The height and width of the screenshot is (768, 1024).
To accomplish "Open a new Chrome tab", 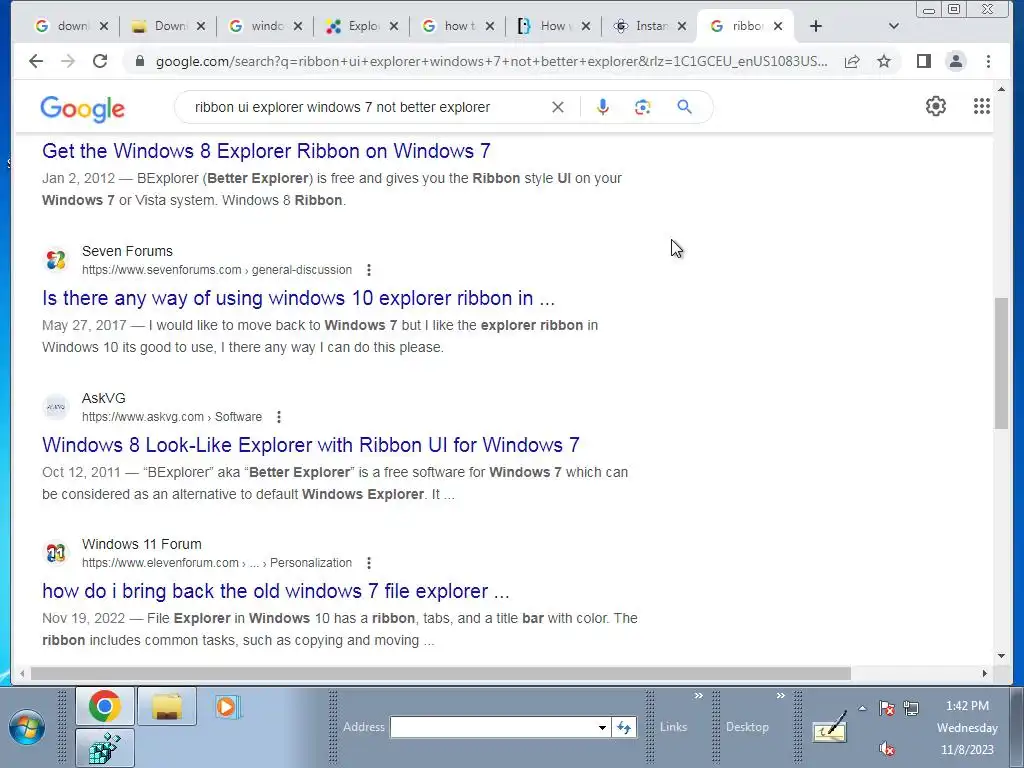I will click(x=816, y=26).
